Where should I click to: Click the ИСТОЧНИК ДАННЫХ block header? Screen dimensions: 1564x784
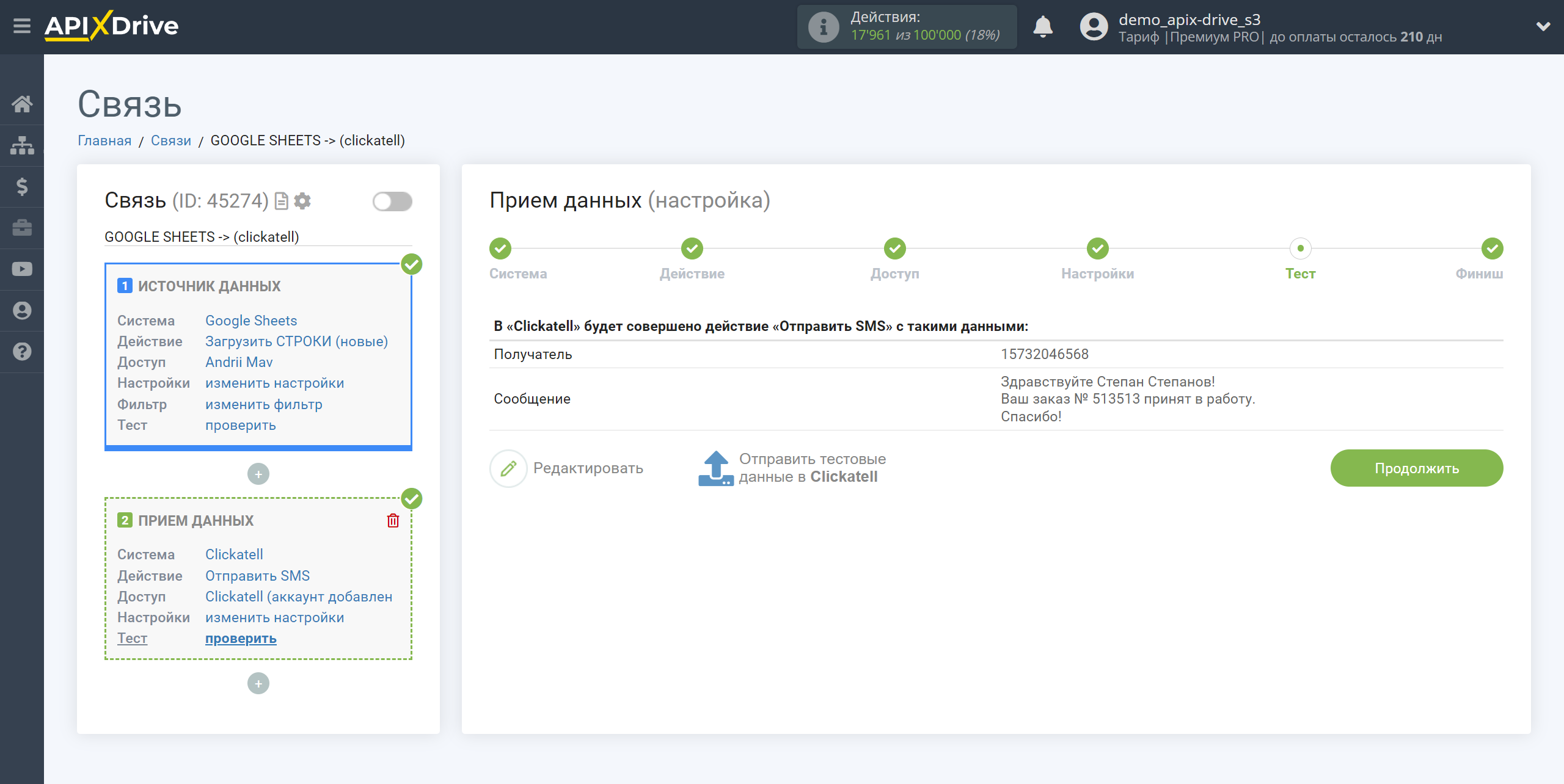tap(209, 286)
